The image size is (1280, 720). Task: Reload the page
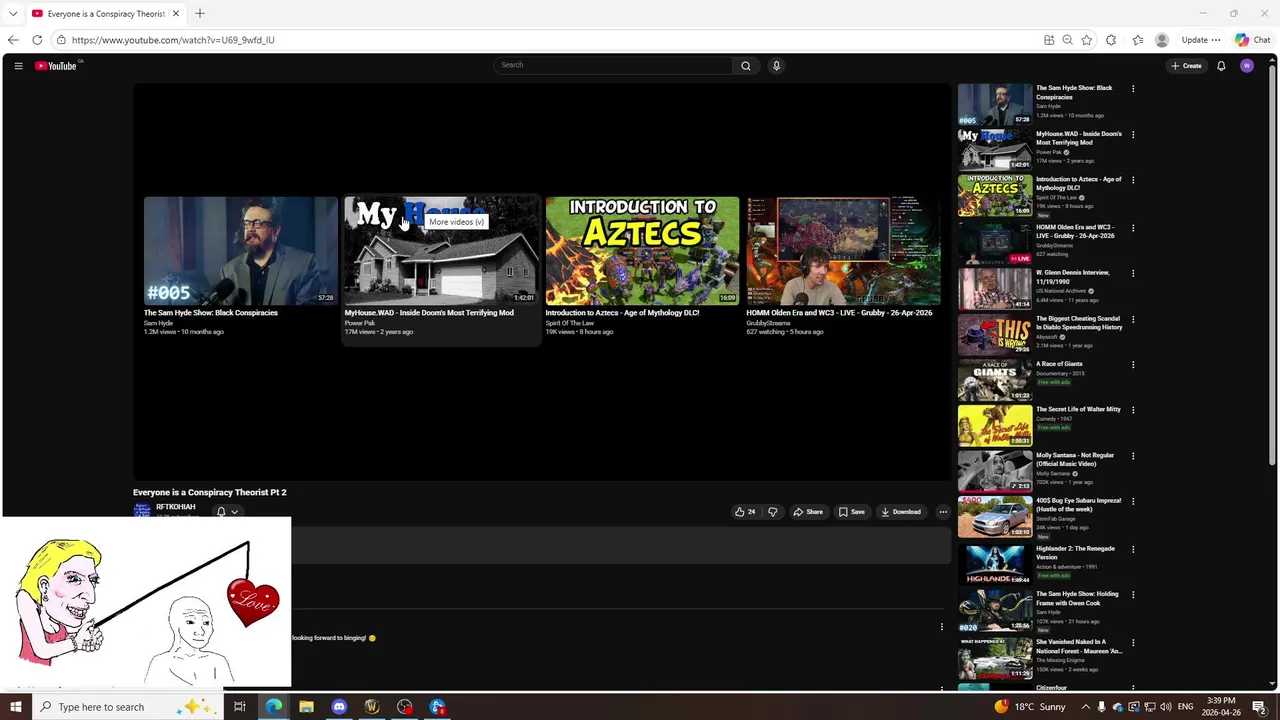37,40
